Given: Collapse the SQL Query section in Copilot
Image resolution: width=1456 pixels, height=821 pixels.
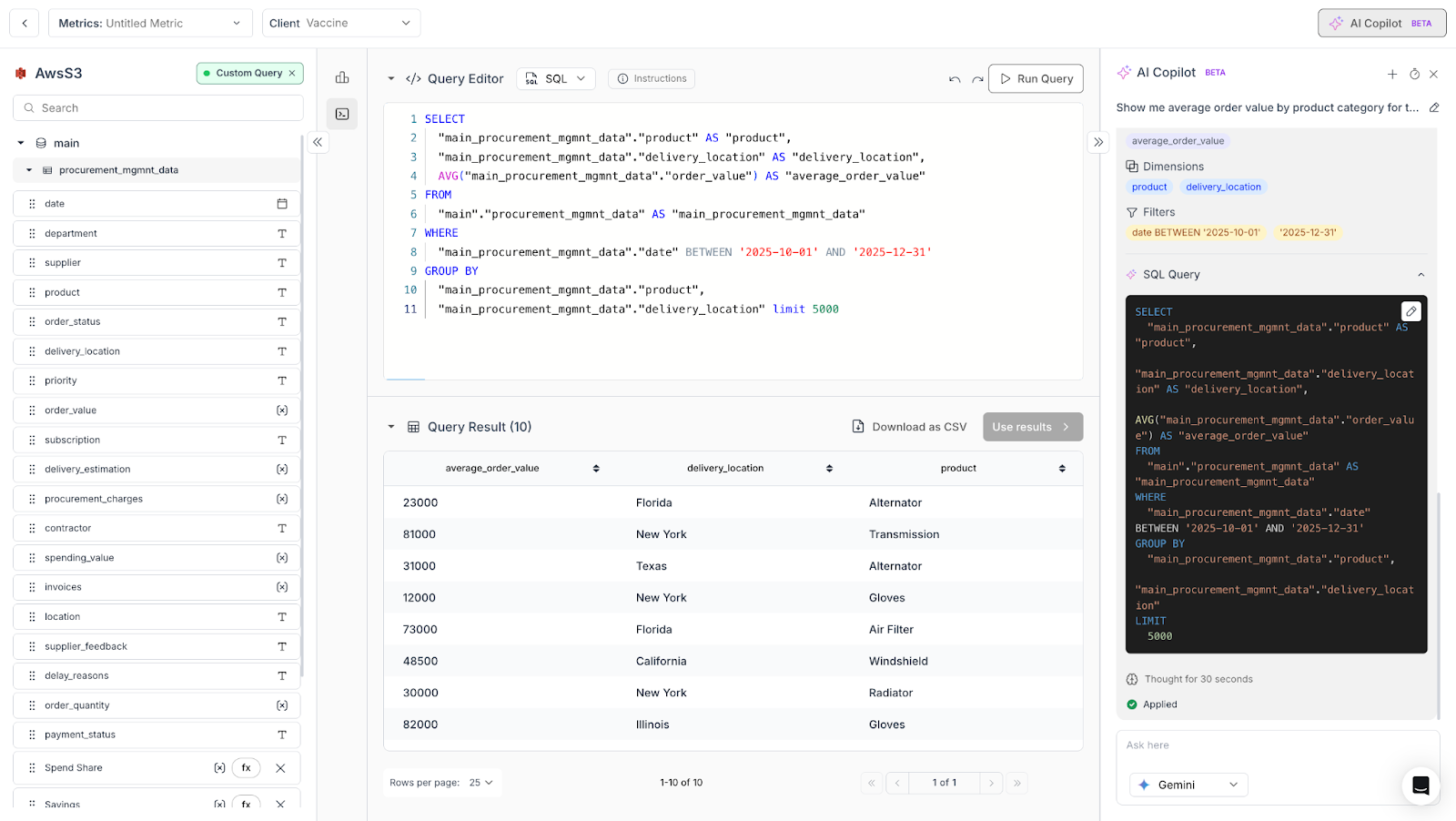Looking at the screenshot, I should (1421, 275).
